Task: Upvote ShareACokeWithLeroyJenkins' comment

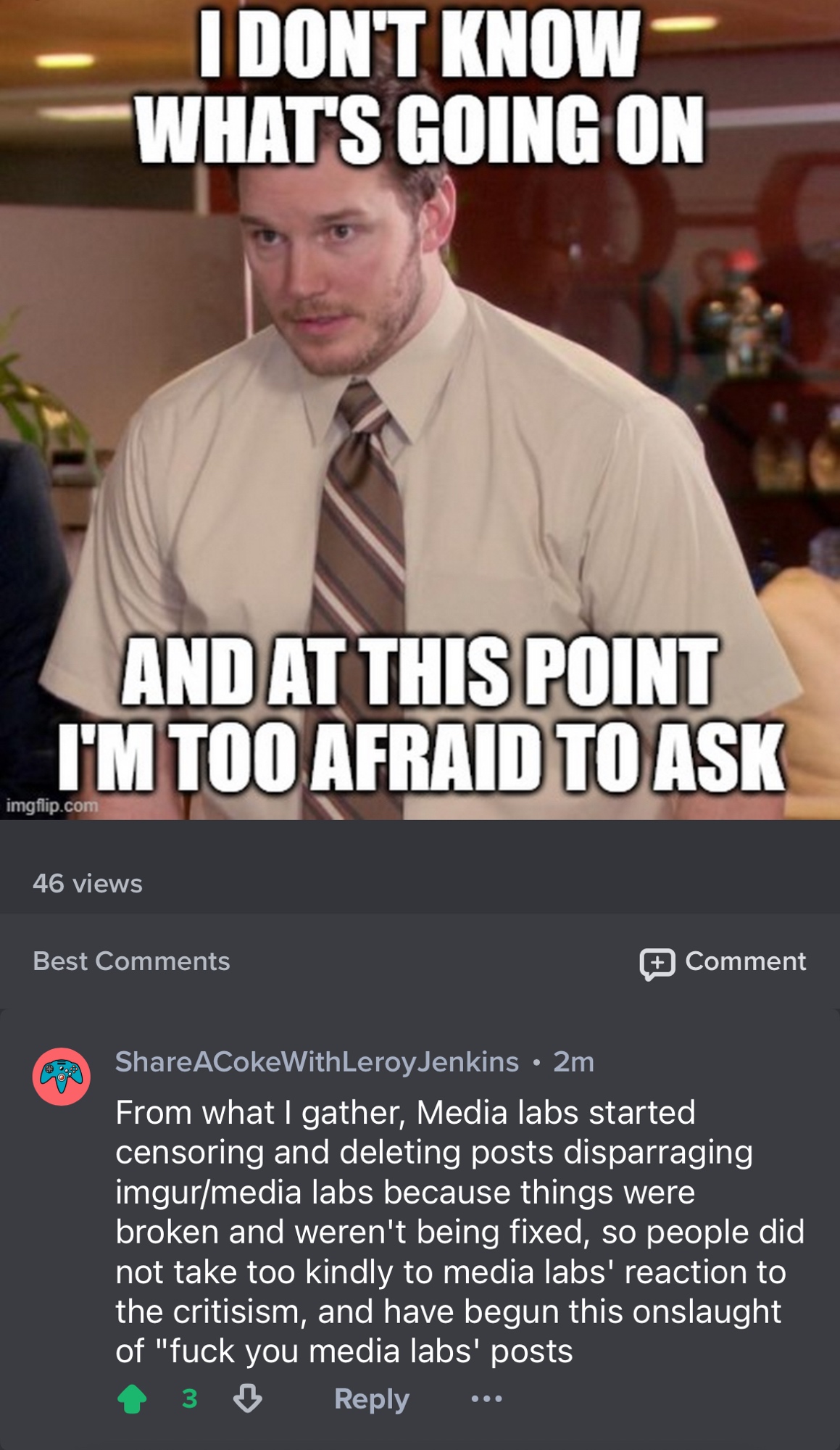Action: click(132, 1399)
